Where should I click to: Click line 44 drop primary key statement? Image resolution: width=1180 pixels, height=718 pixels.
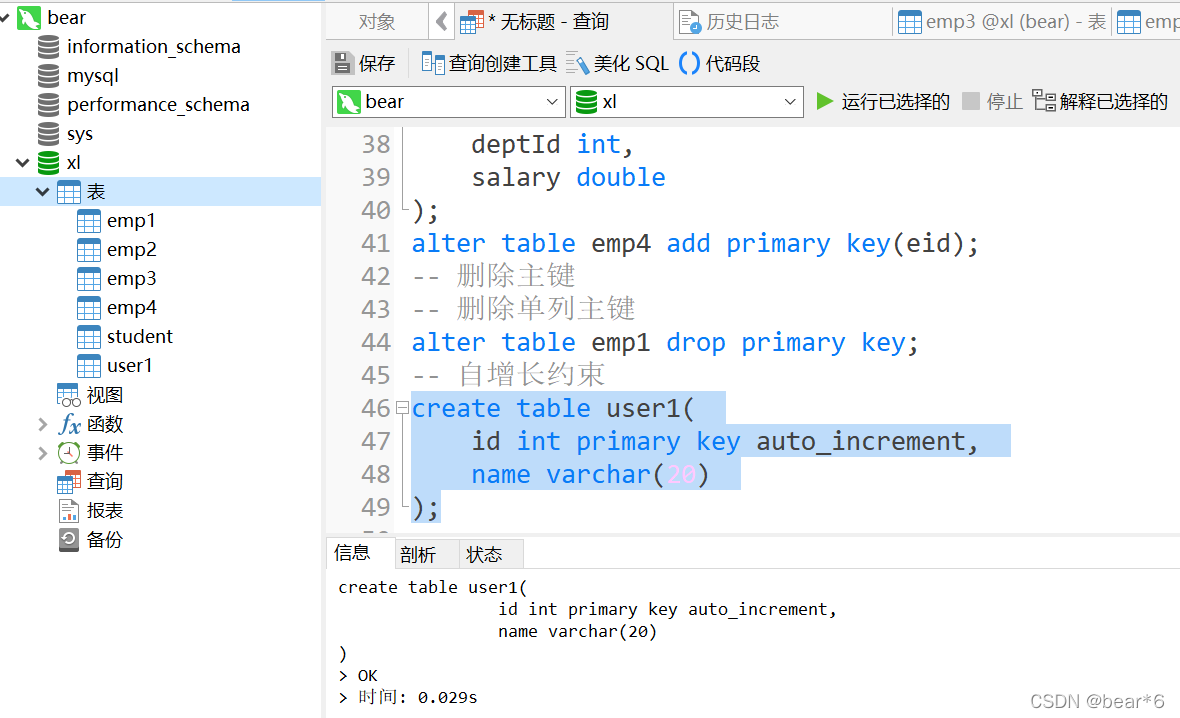click(665, 342)
